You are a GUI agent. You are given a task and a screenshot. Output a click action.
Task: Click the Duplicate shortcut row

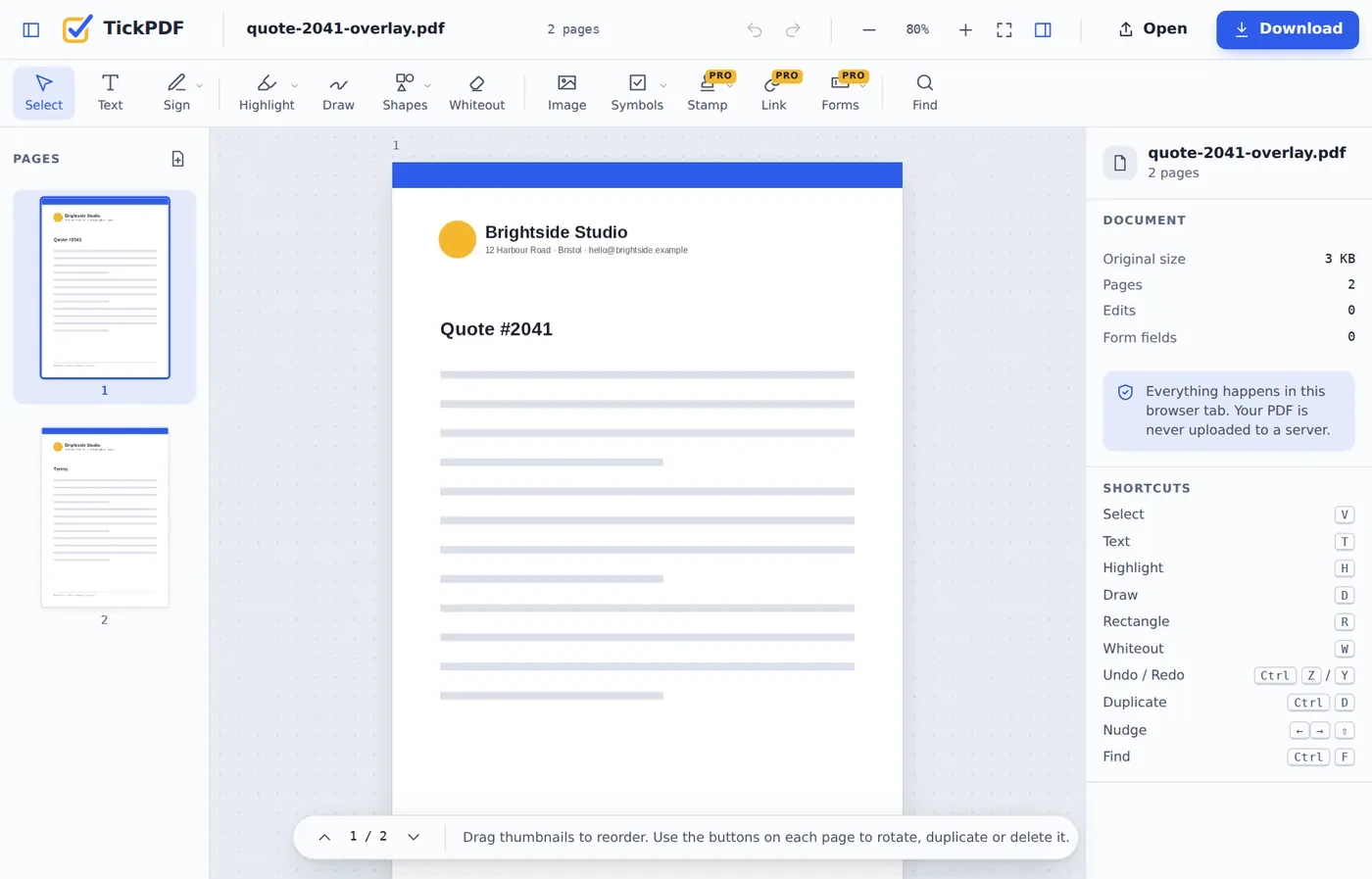coord(1229,703)
